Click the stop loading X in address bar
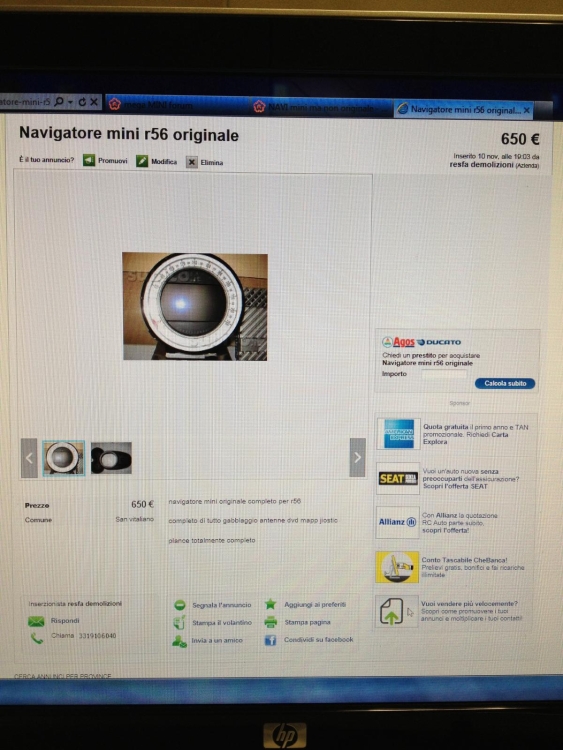Viewport: 563px width, 750px height. (94, 102)
